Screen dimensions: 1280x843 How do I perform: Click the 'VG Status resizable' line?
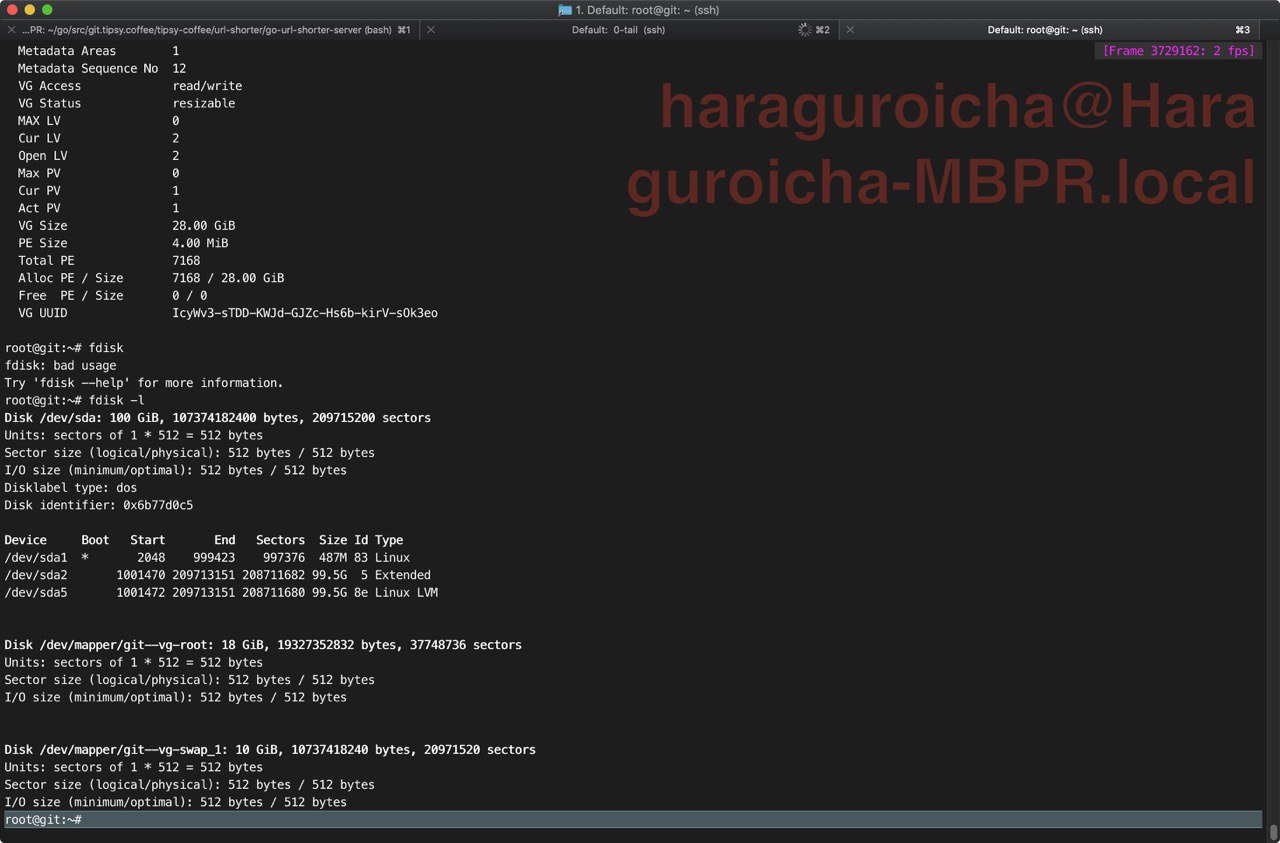(127, 103)
